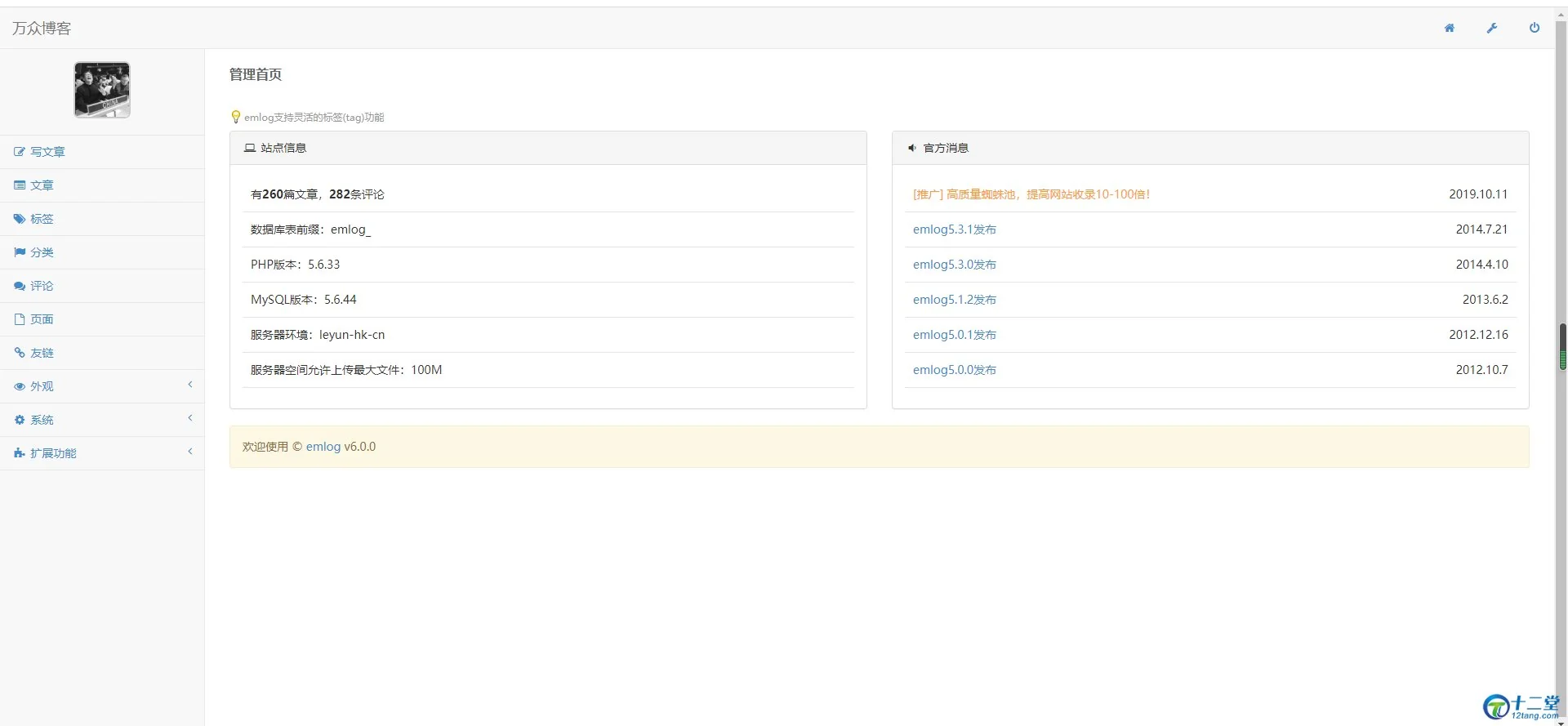Image resolution: width=1568 pixels, height=726 pixels.
Task: Click the orange 高质量蜘蛛池 promotion link
Action: pyautogui.click(x=1031, y=194)
